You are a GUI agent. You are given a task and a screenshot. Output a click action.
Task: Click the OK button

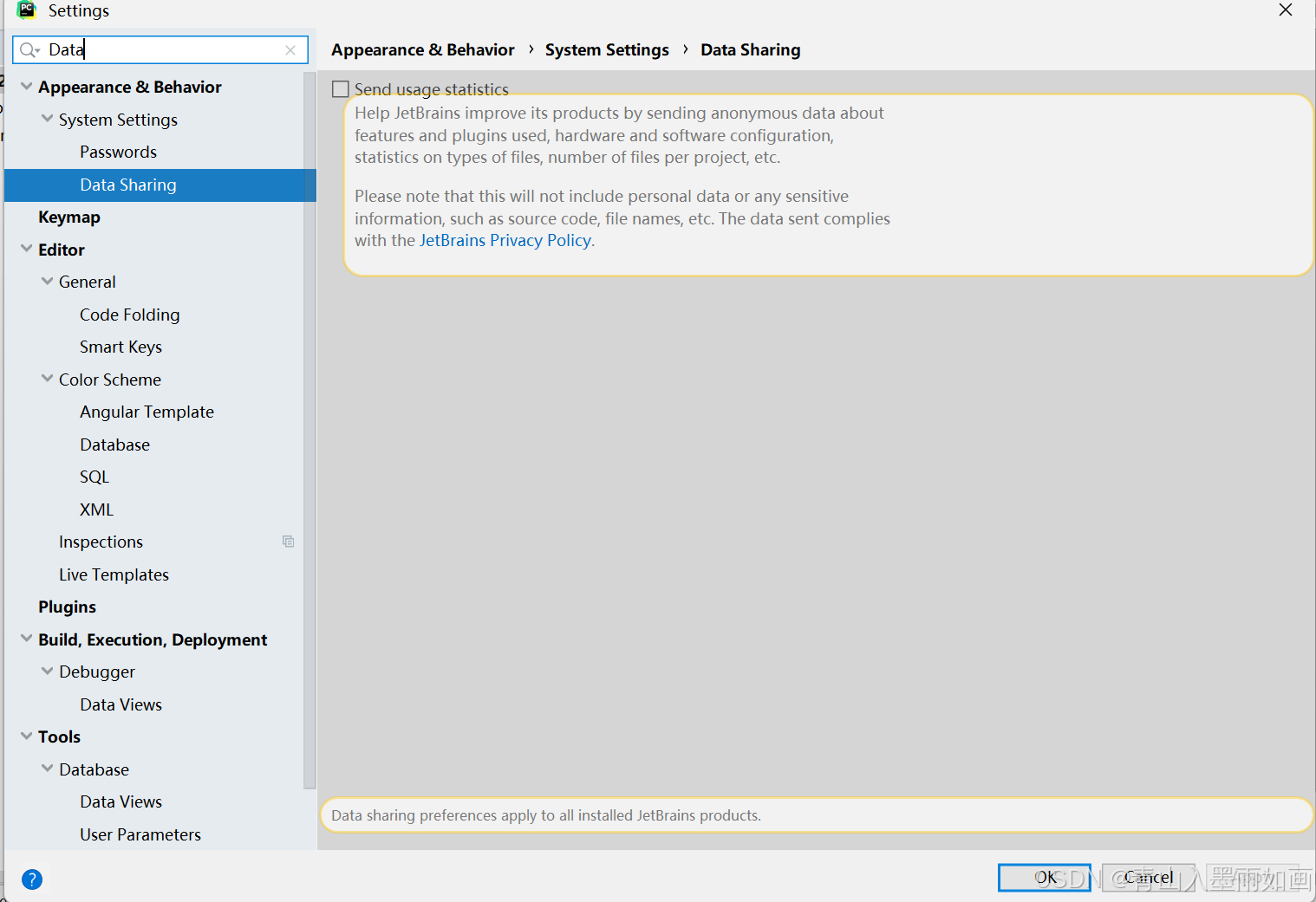tap(1045, 878)
